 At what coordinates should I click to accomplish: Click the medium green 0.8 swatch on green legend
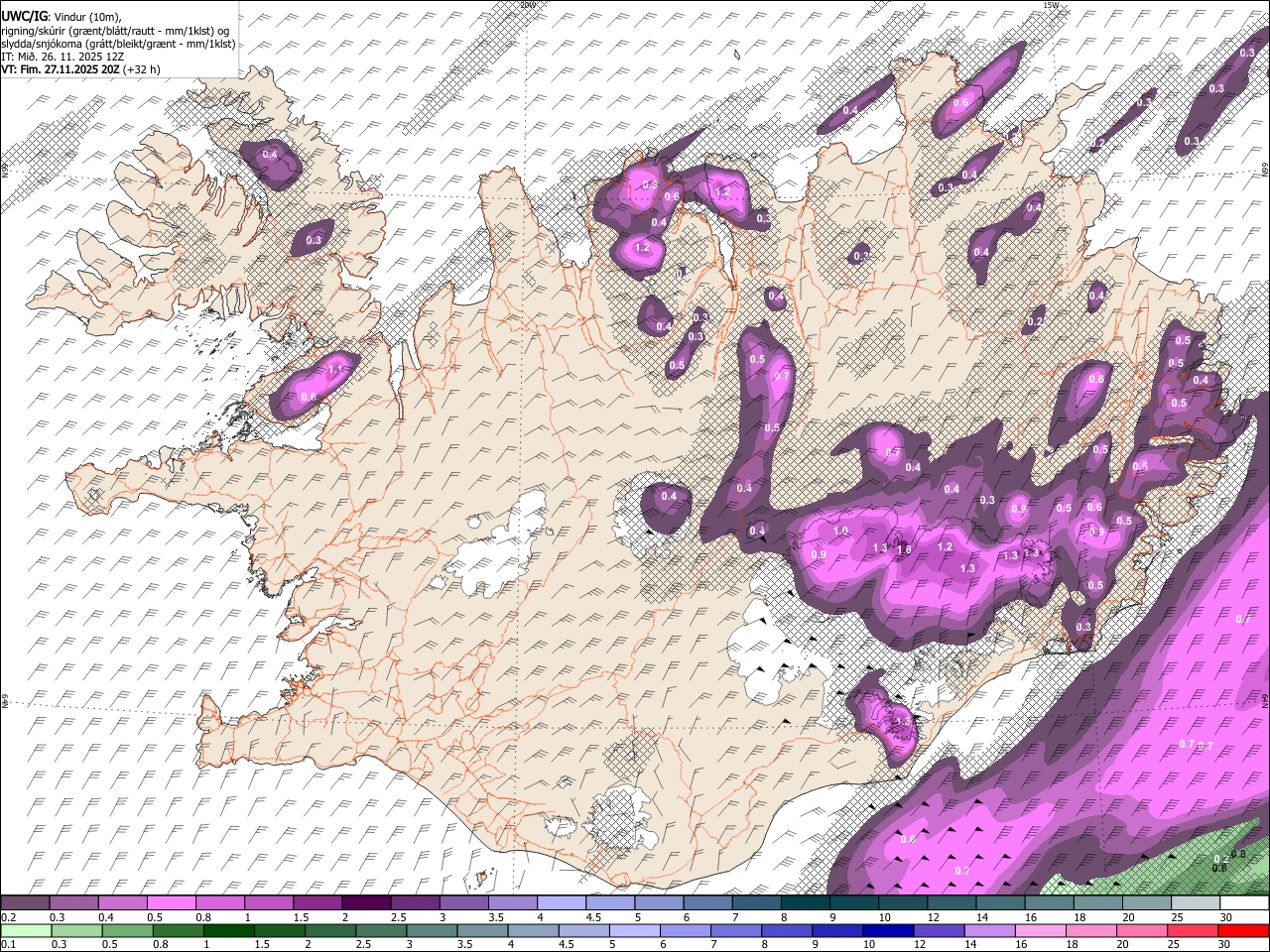(178, 930)
